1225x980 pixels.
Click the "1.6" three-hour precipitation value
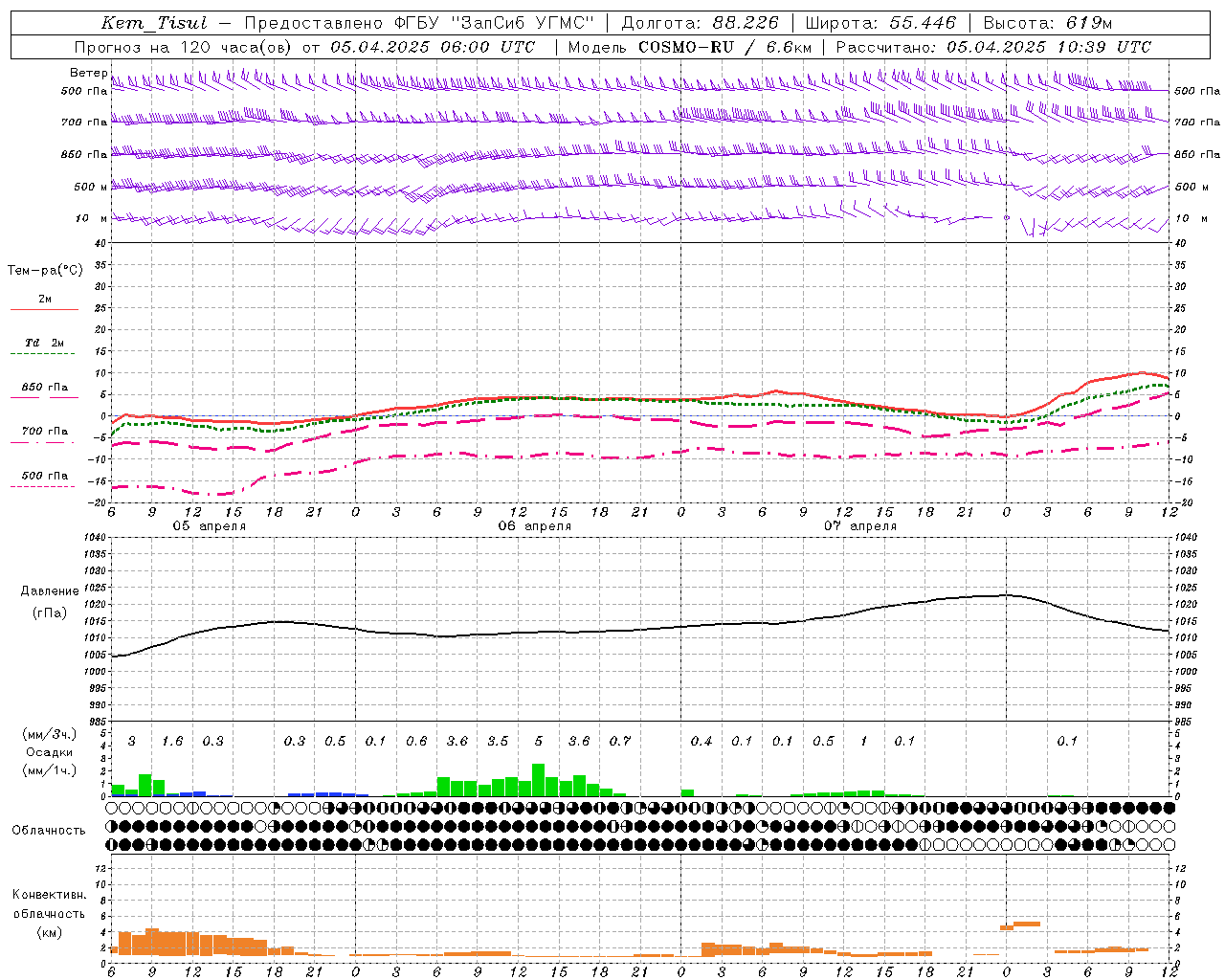(x=172, y=742)
